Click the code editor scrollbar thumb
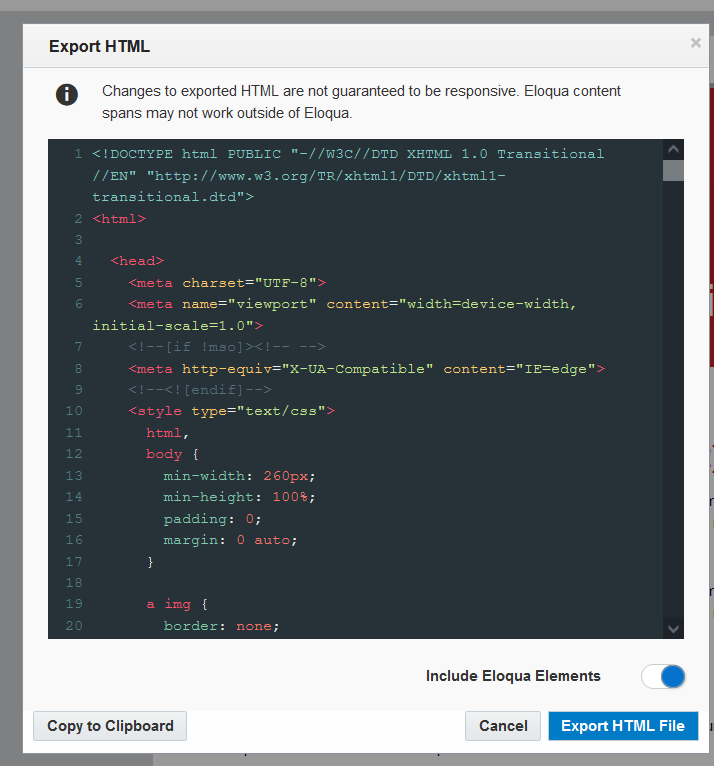This screenshot has height=766, width=714. [x=673, y=170]
